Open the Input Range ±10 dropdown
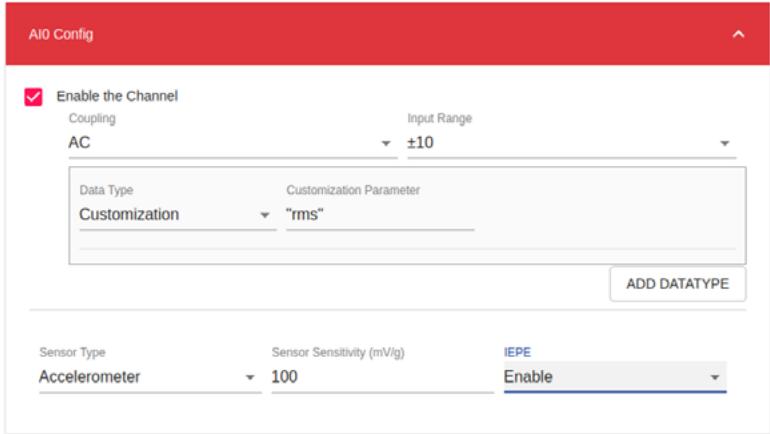Screen dimensions: 770x434 572,143
